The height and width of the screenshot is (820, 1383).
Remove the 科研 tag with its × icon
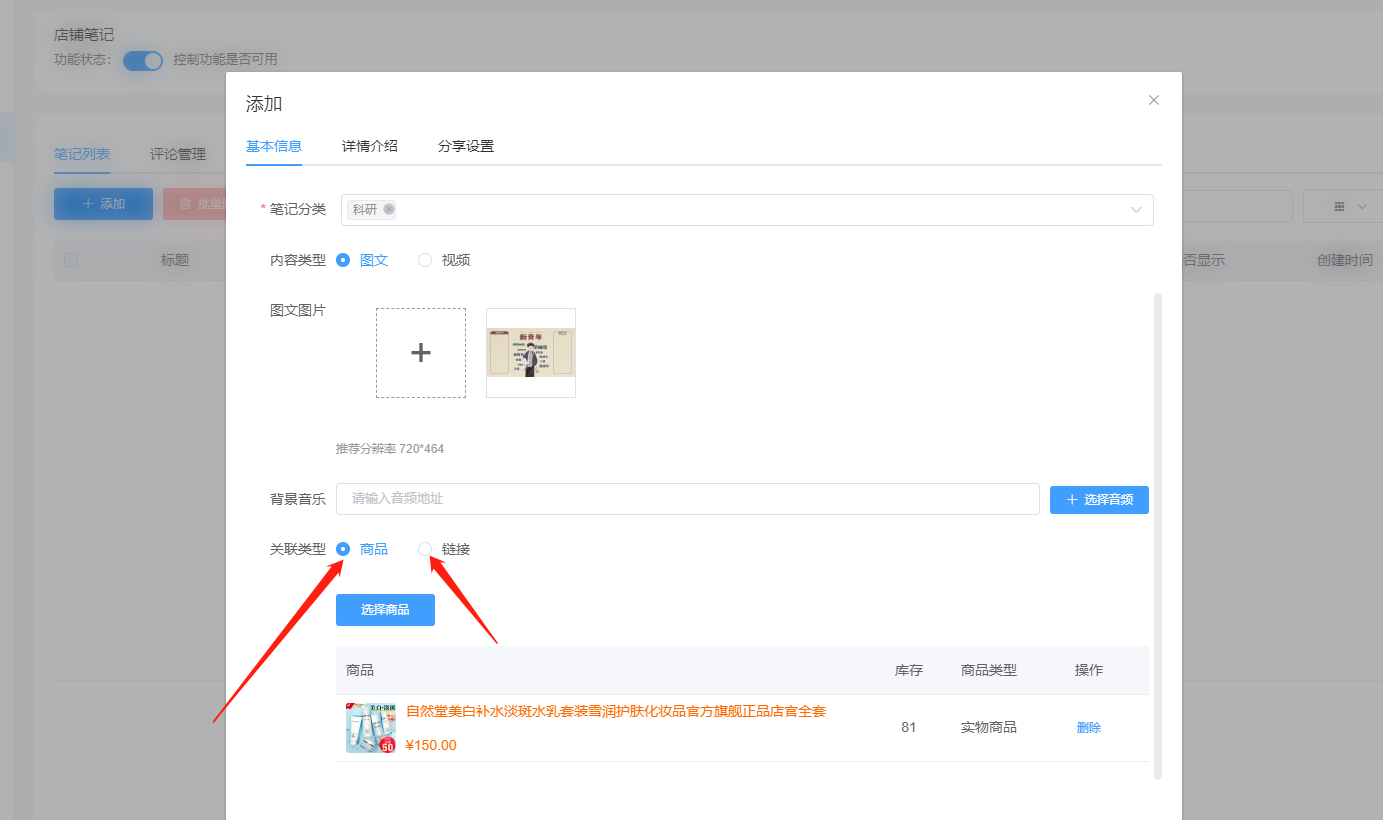click(387, 209)
